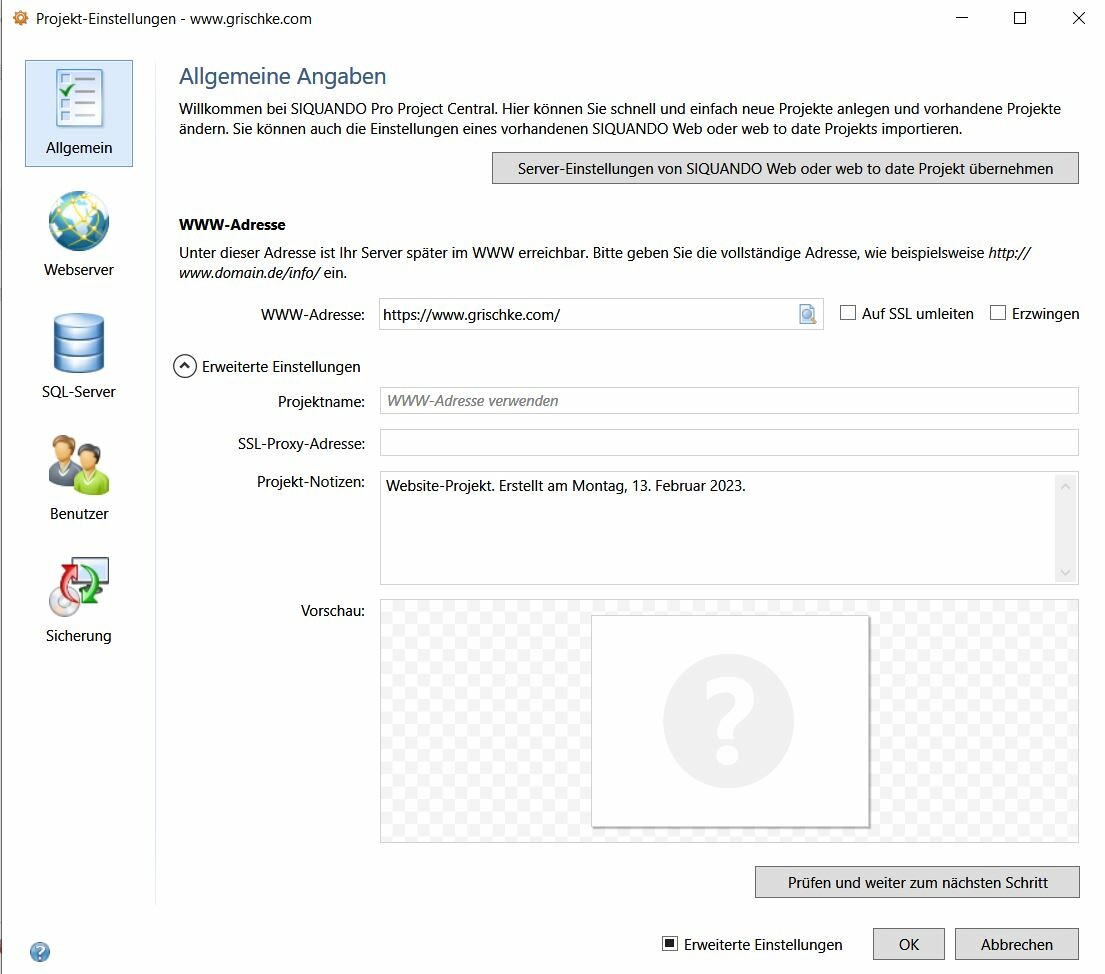Click the Projekt-Notizen: label
This screenshot has height=974, width=1105.
(311, 481)
